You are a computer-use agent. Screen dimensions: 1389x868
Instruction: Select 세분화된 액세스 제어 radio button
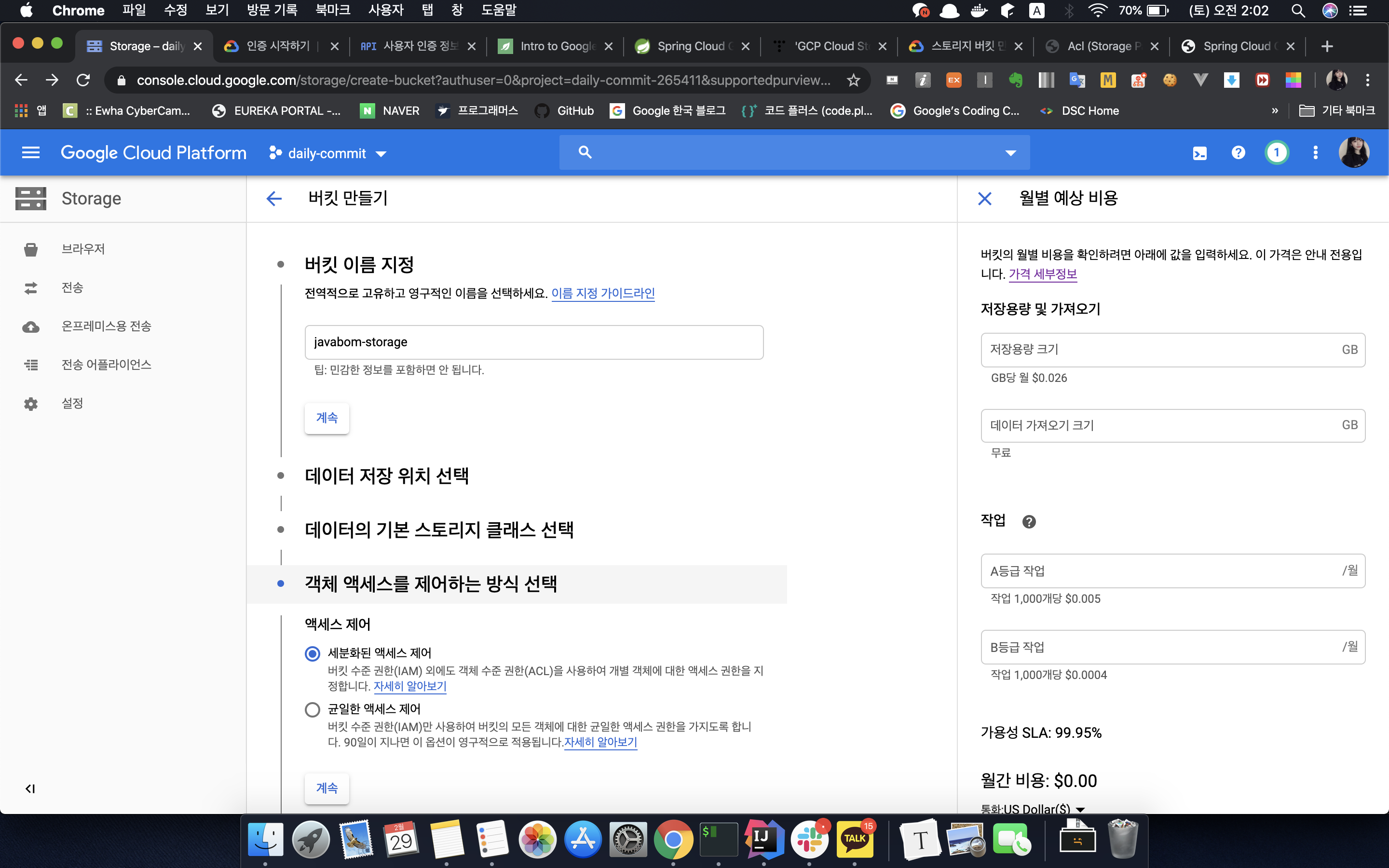click(312, 653)
